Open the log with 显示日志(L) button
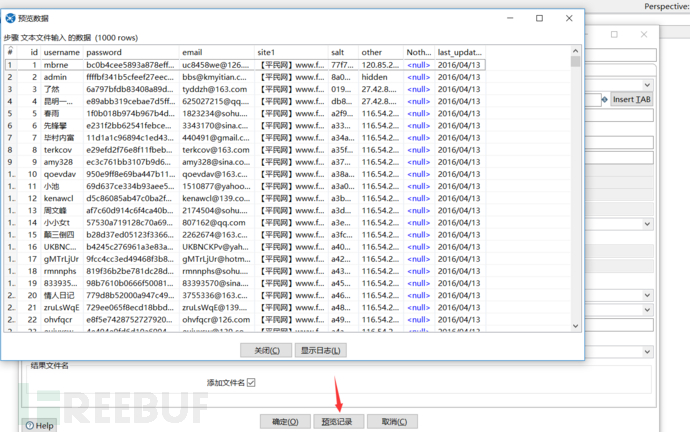The image size is (690, 432). pyautogui.click(x=320, y=351)
